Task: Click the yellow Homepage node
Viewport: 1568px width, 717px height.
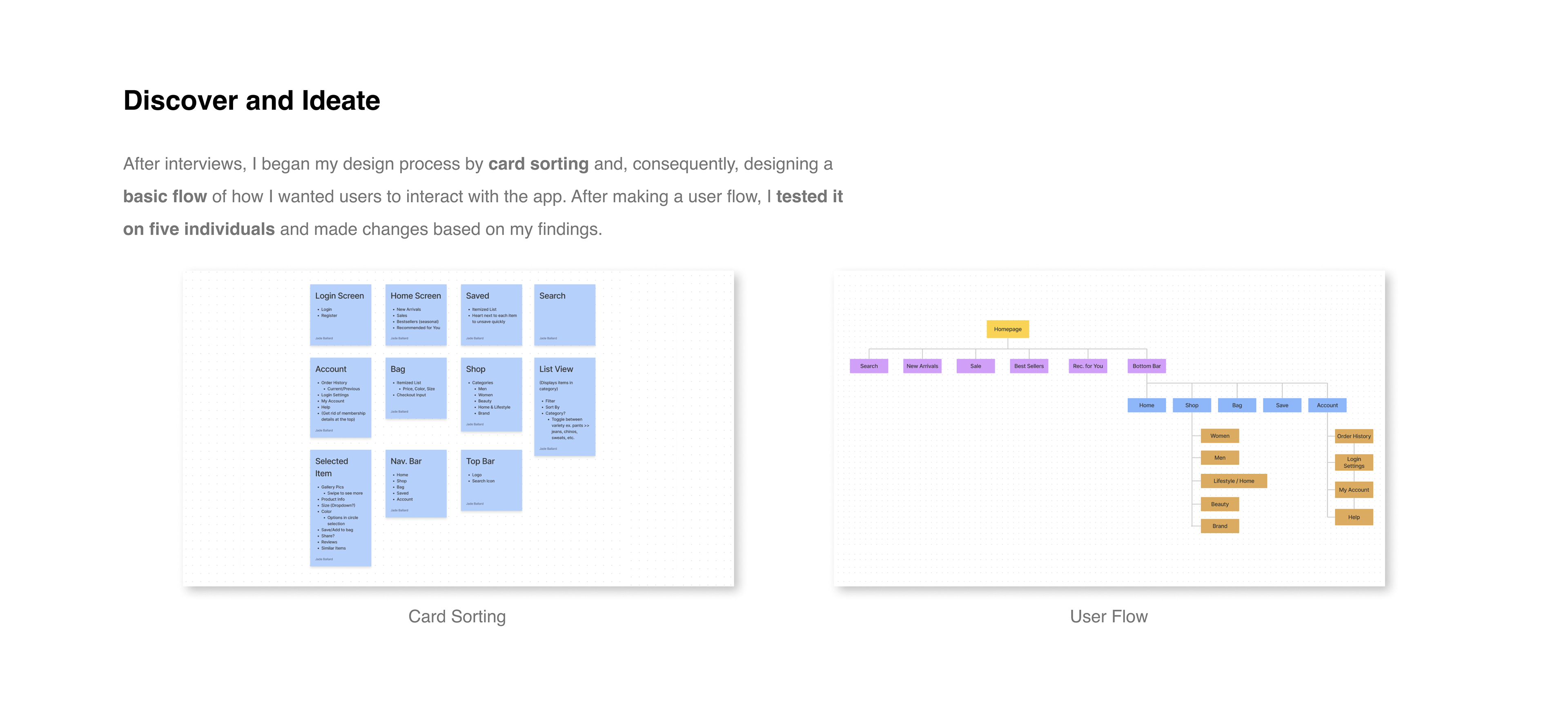Action: pos(1007,329)
